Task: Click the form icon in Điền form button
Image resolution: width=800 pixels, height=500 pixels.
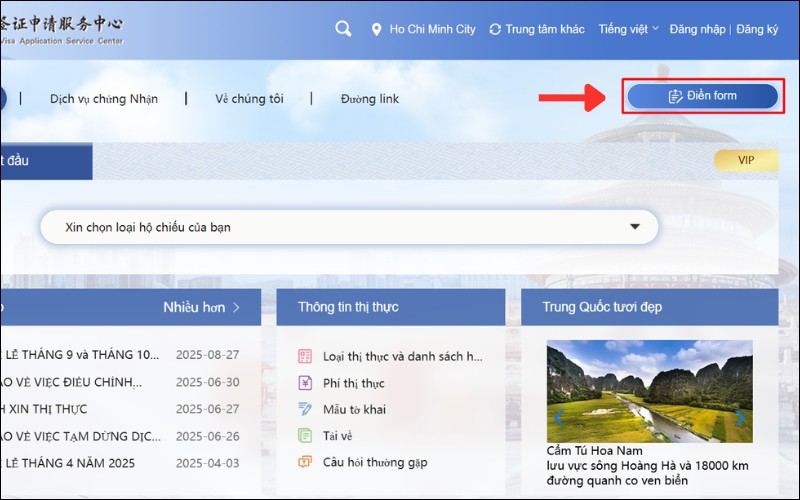Action: click(675, 96)
